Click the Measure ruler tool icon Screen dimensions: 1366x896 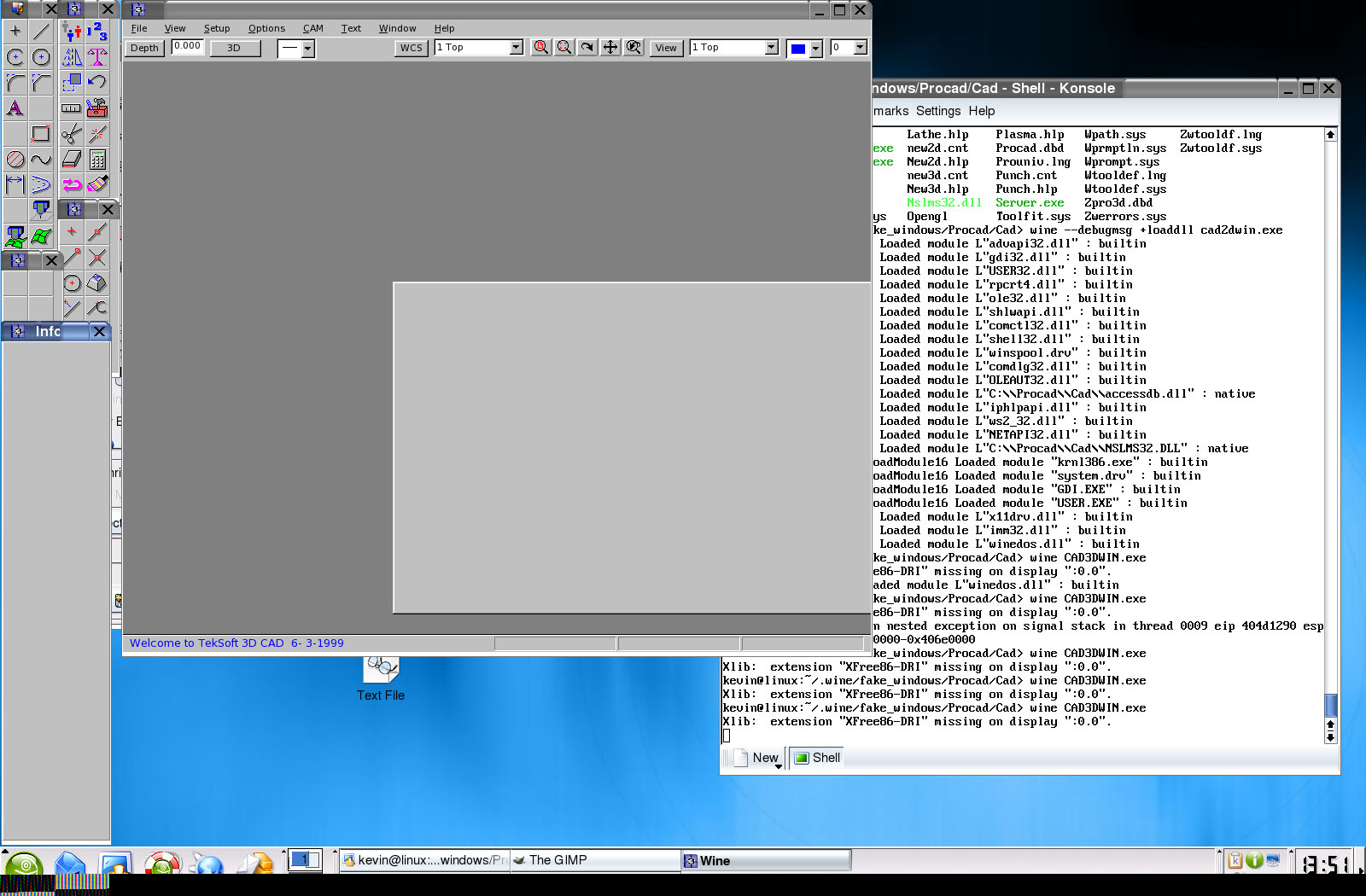[72, 108]
